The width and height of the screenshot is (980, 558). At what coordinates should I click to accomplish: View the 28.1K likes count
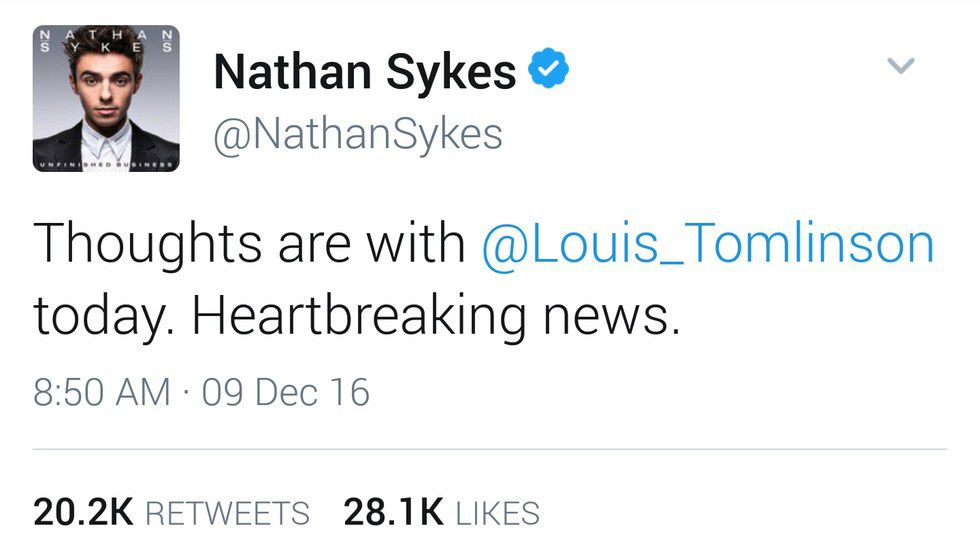[x=393, y=512]
